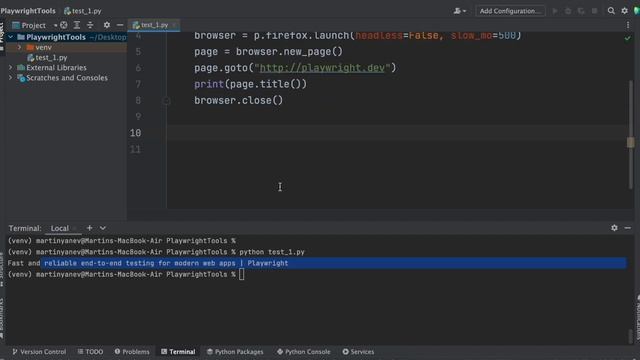Open the user account icon menu
Viewport: 640px width, 360px height.
(459, 11)
